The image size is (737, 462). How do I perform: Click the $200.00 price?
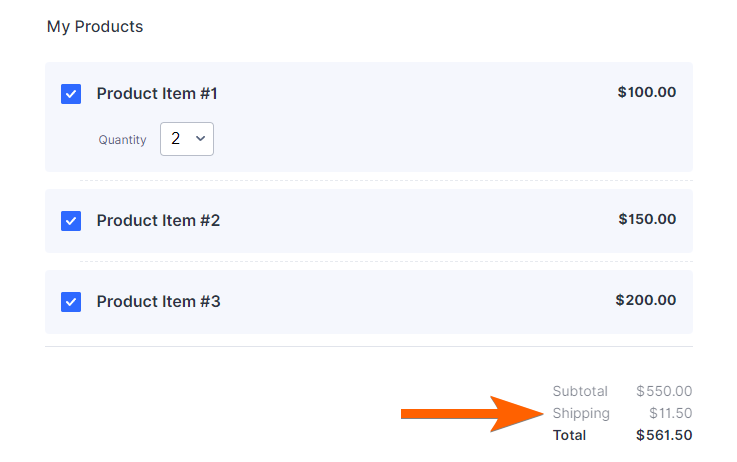tap(645, 300)
